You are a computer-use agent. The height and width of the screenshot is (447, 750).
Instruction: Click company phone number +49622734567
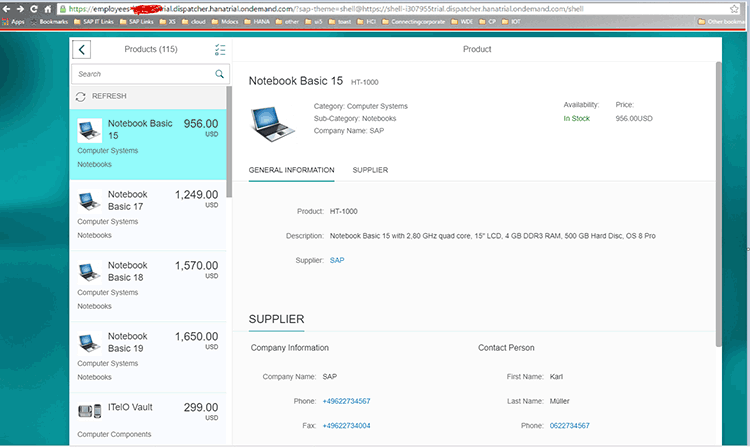pyautogui.click(x=346, y=401)
